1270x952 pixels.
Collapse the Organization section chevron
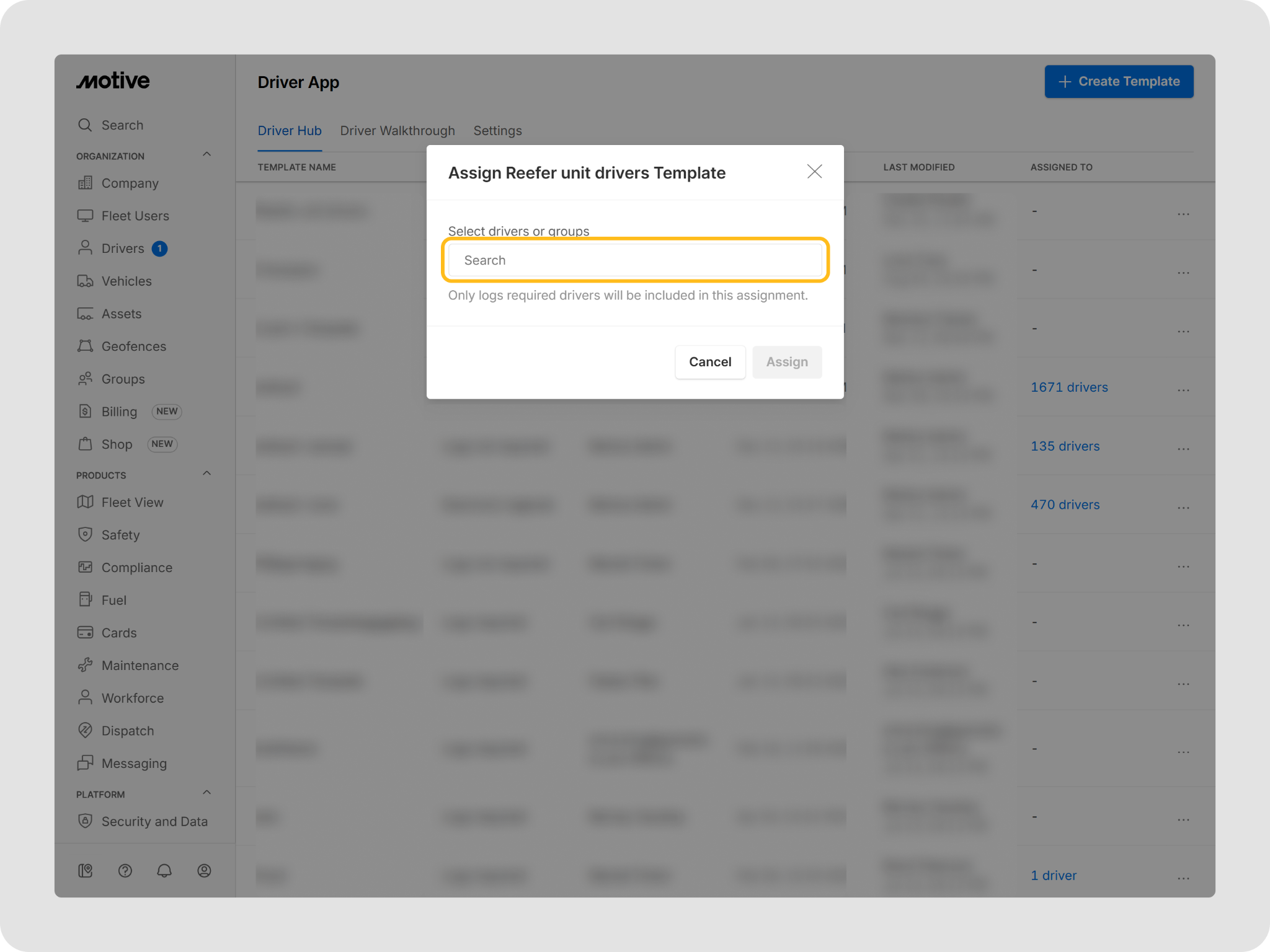point(207,154)
